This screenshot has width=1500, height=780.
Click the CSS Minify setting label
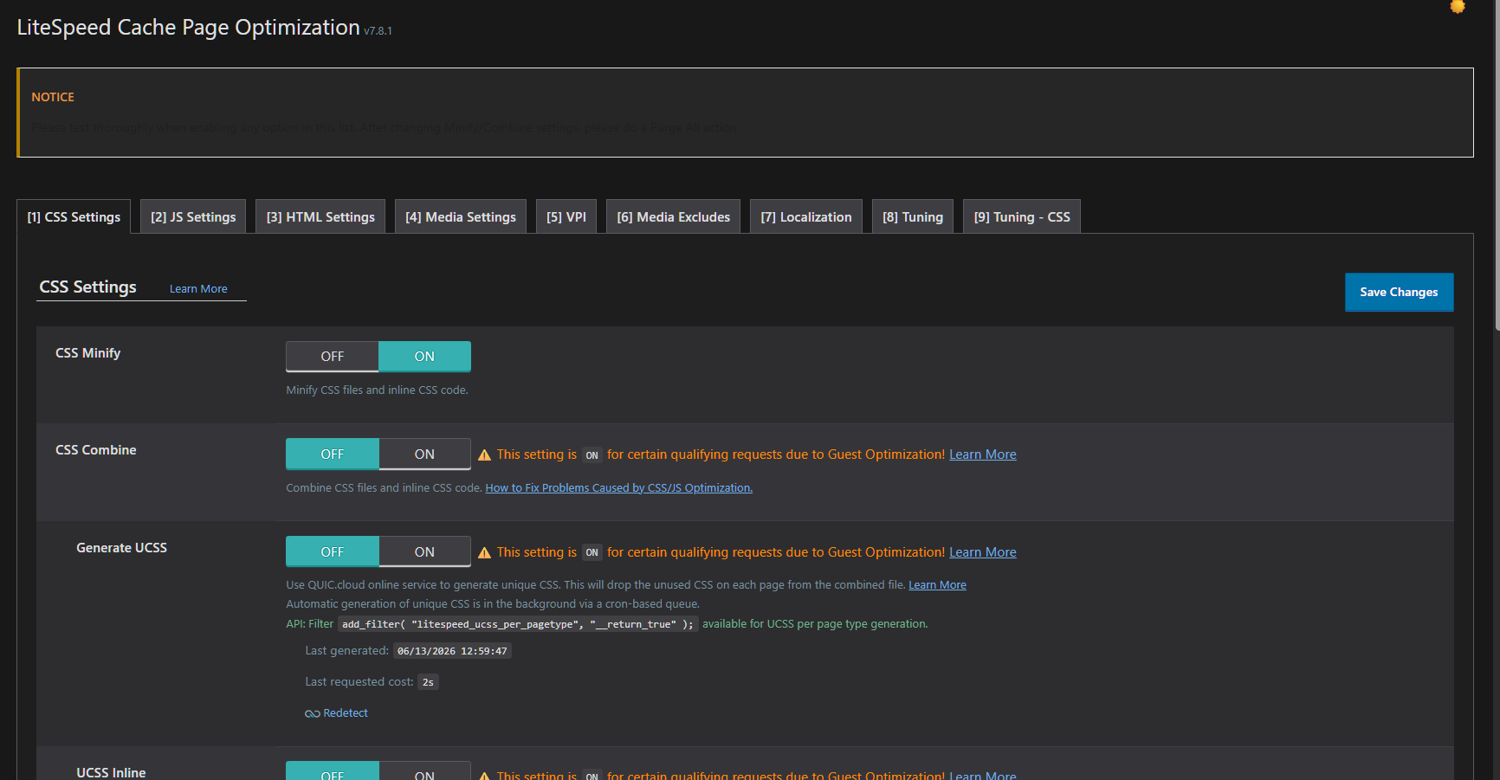88,353
